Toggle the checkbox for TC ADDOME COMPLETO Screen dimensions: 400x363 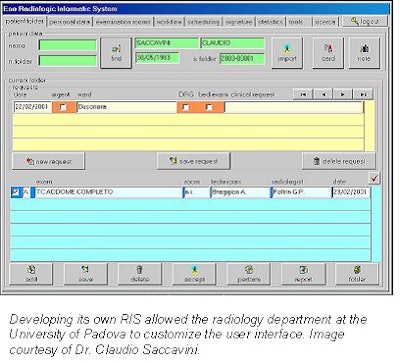[16, 192]
